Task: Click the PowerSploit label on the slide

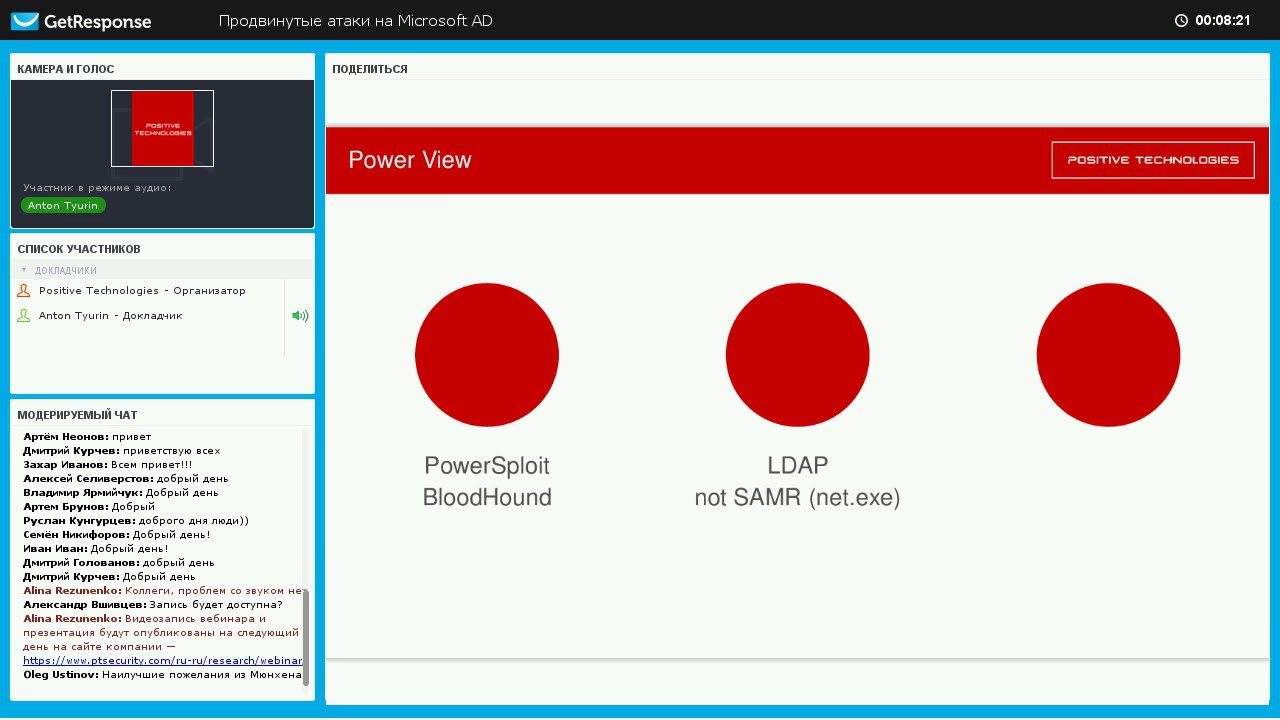Action: pyautogui.click(x=487, y=466)
